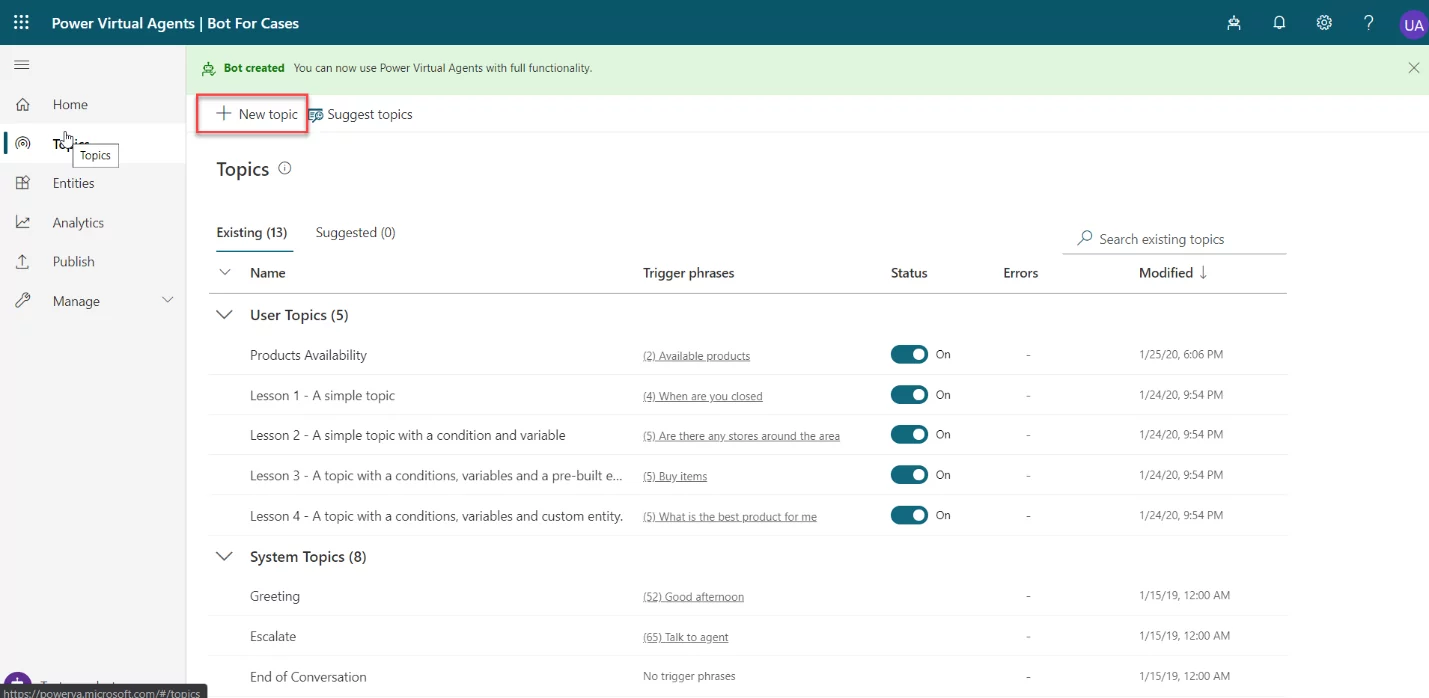This screenshot has width=1429, height=698.
Task: Open the Good afternoon trigger phrases link
Action: coord(694,597)
